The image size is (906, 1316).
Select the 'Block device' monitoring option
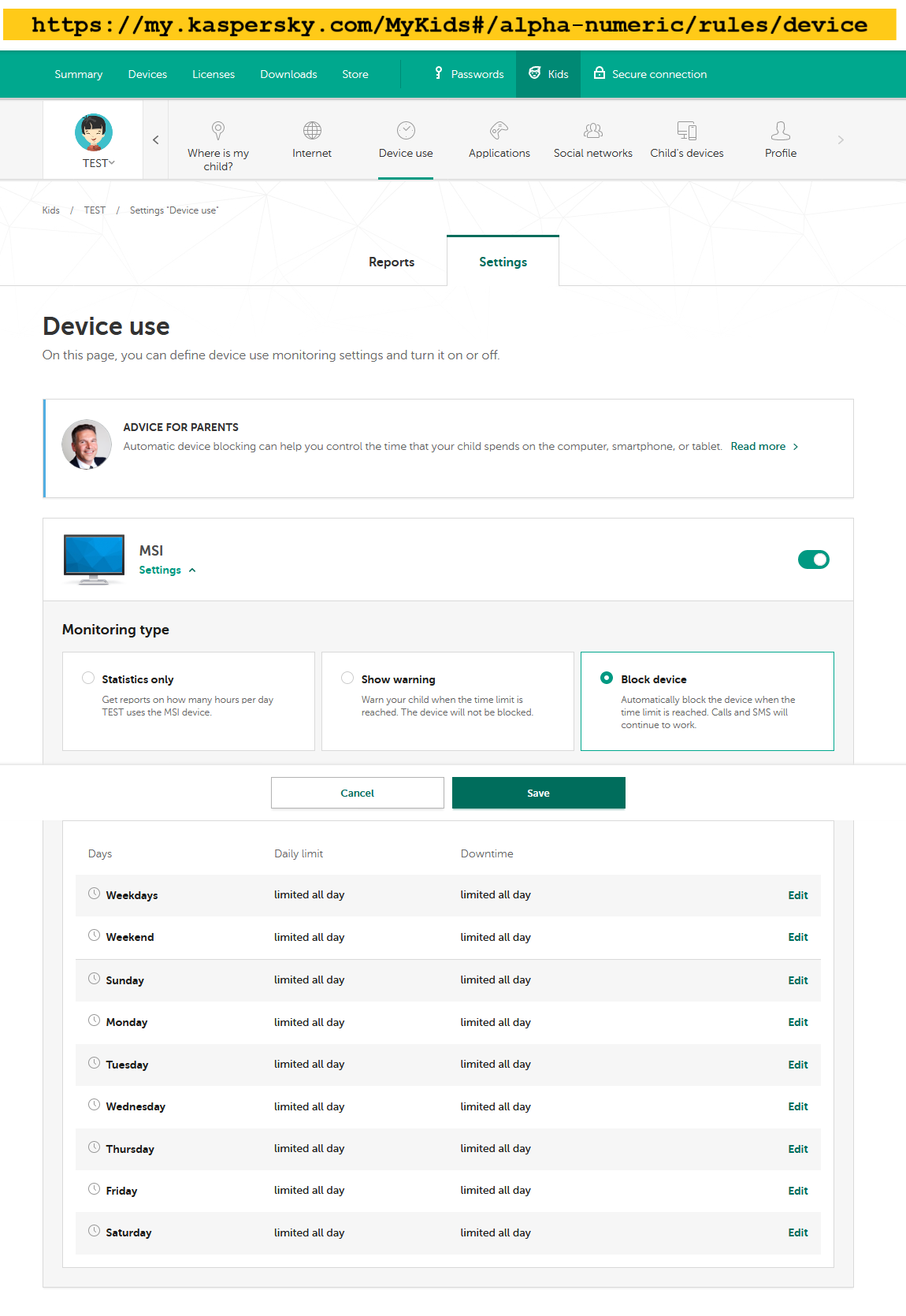point(607,678)
